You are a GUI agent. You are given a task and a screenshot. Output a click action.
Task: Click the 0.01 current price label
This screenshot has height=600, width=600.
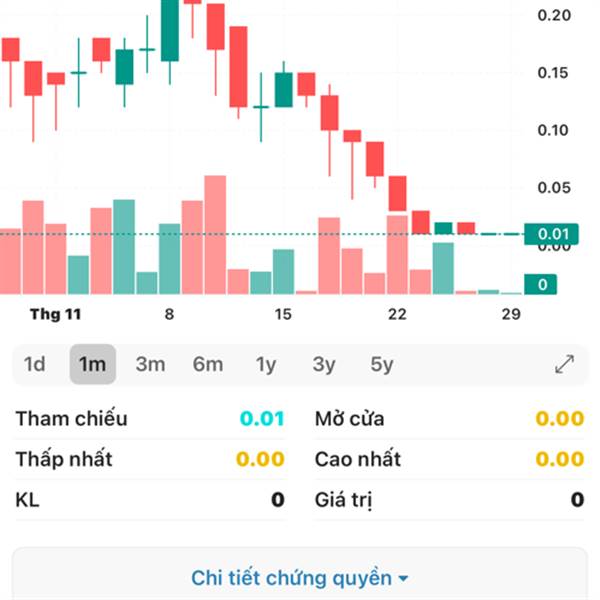(x=551, y=234)
